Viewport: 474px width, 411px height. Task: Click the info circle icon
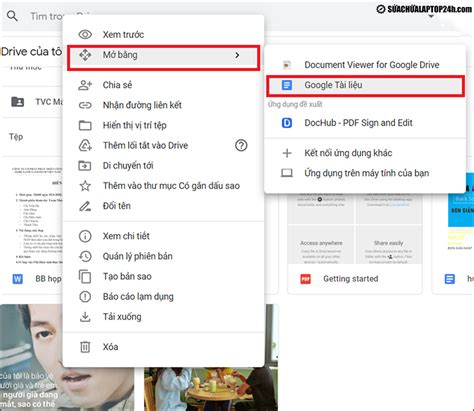coord(85,236)
